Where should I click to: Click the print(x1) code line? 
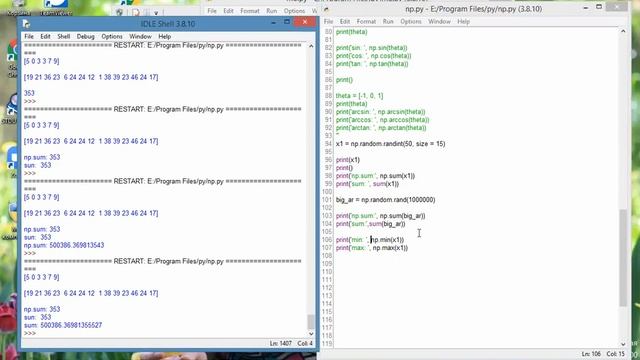point(348,160)
